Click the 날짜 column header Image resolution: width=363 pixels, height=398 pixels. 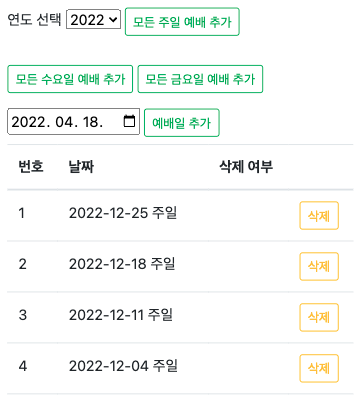coord(81,166)
